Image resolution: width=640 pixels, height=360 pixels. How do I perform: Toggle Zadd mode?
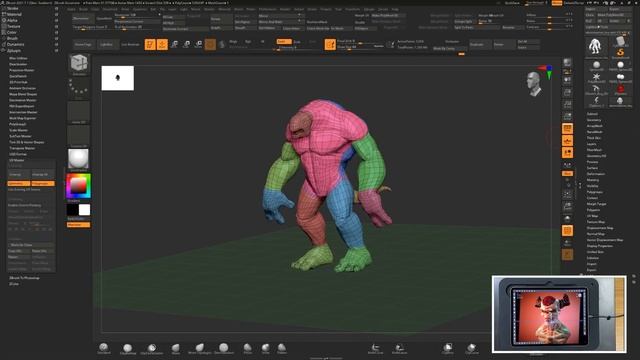pyautogui.click(x=284, y=41)
